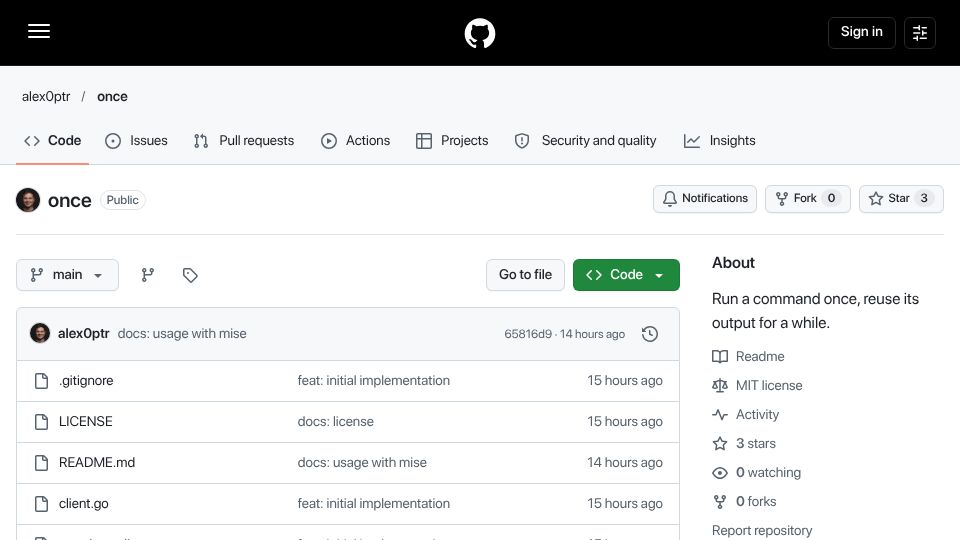
Task: Open latest commit 'docs: usage with mise'
Action: click(182, 334)
